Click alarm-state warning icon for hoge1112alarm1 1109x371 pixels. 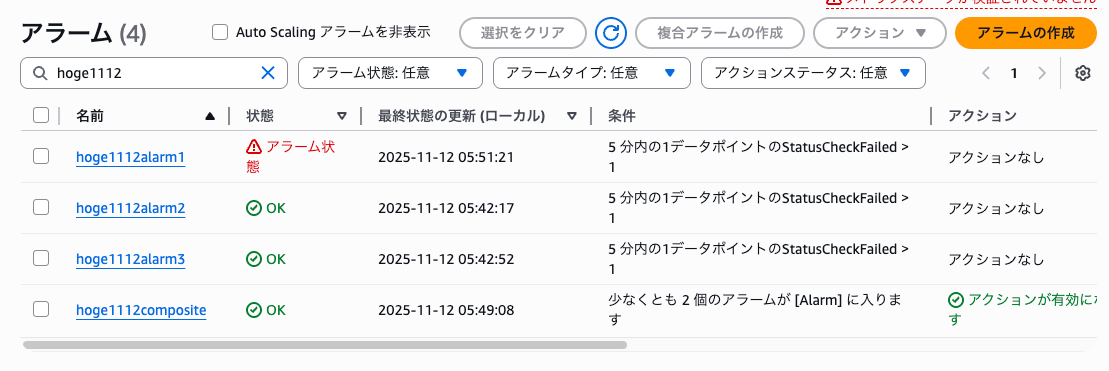[x=253, y=147]
